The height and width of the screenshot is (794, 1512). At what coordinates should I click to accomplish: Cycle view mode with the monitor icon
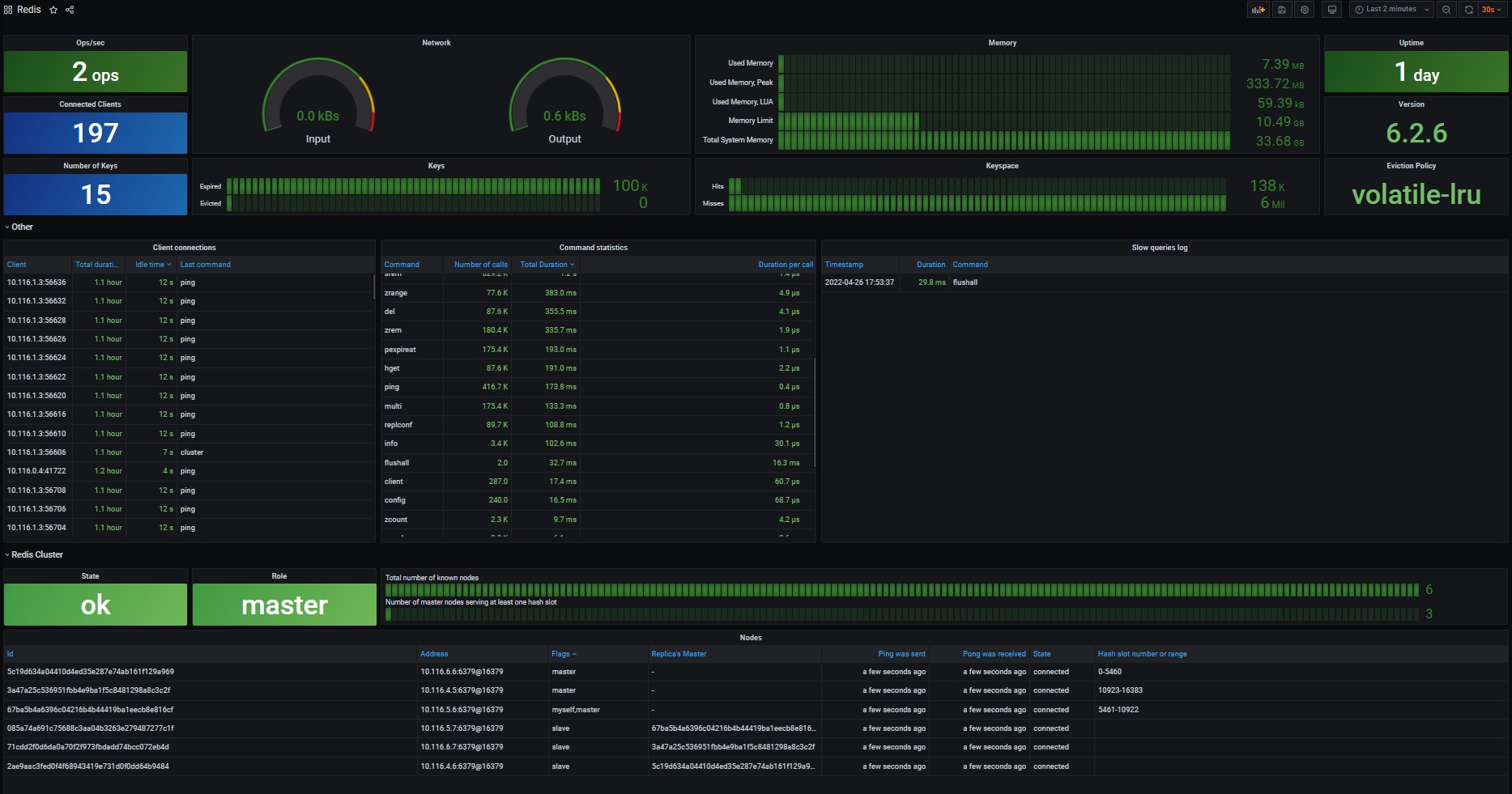(1331, 10)
